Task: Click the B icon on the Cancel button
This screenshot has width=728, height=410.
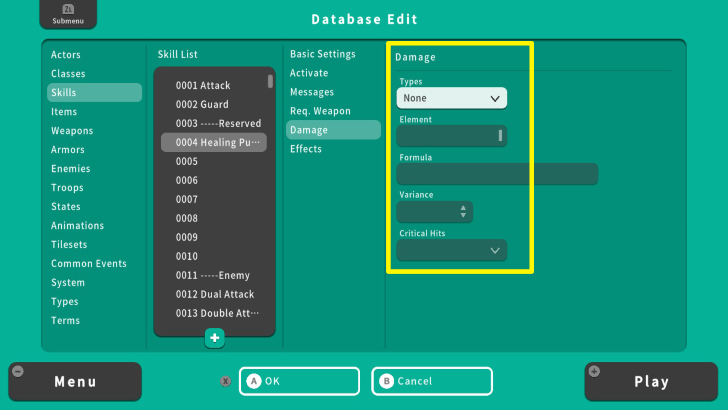Action: coord(386,381)
